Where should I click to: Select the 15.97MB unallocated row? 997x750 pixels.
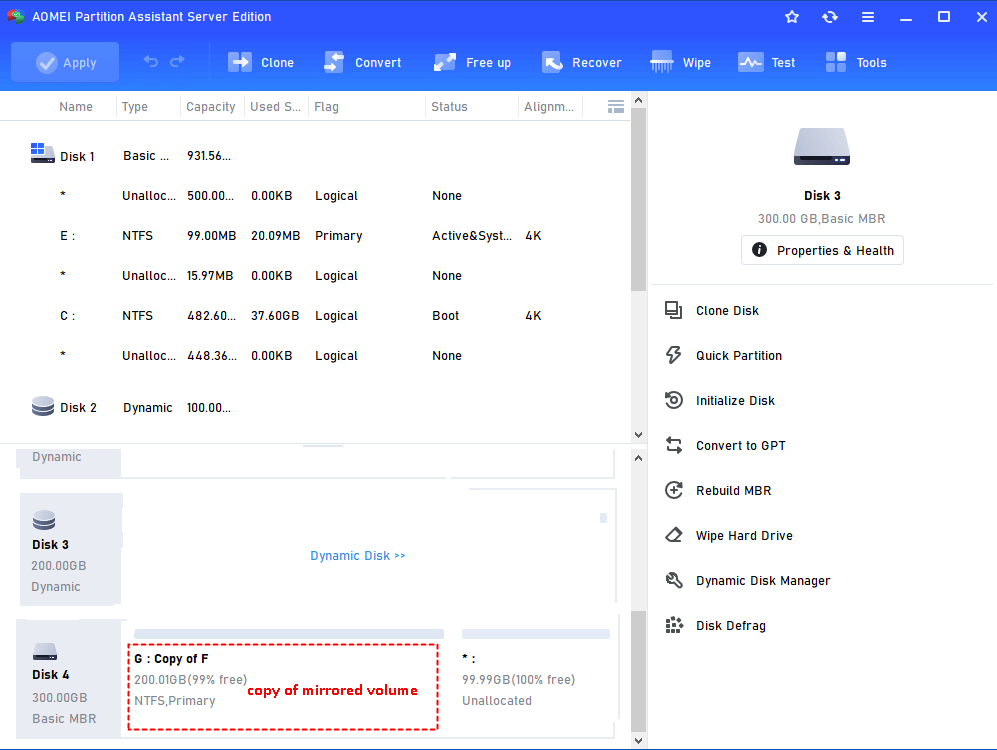315,276
